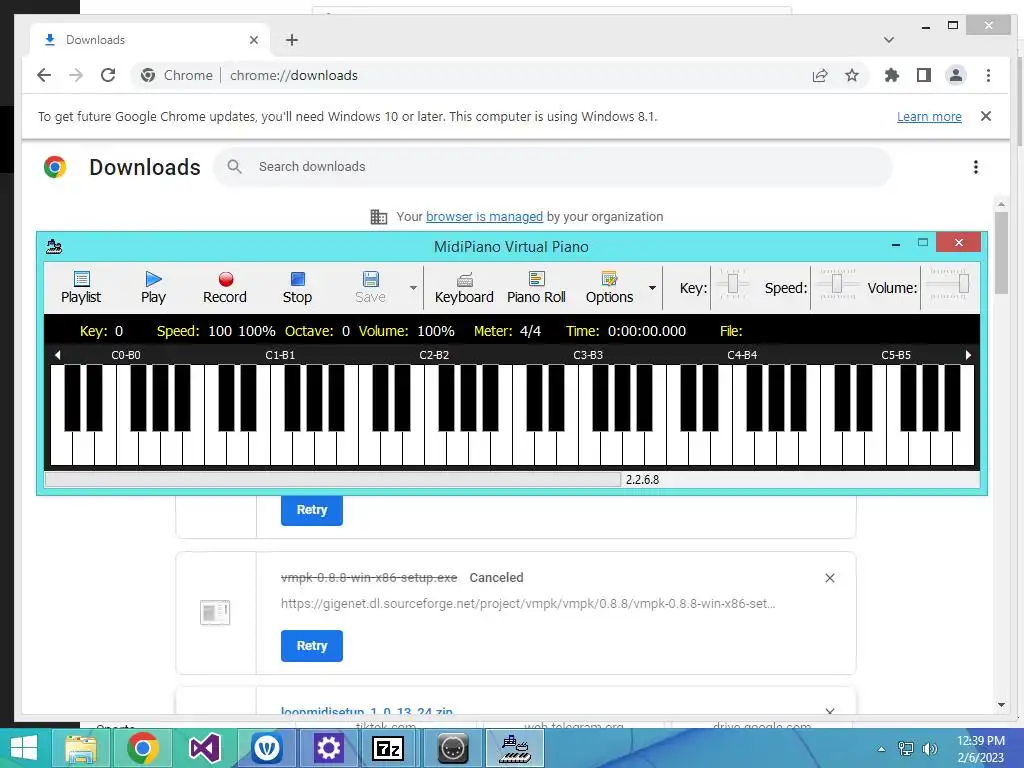Open the loopmidisetup zip file link
Screen dimensions: 1024x768
click(x=366, y=711)
